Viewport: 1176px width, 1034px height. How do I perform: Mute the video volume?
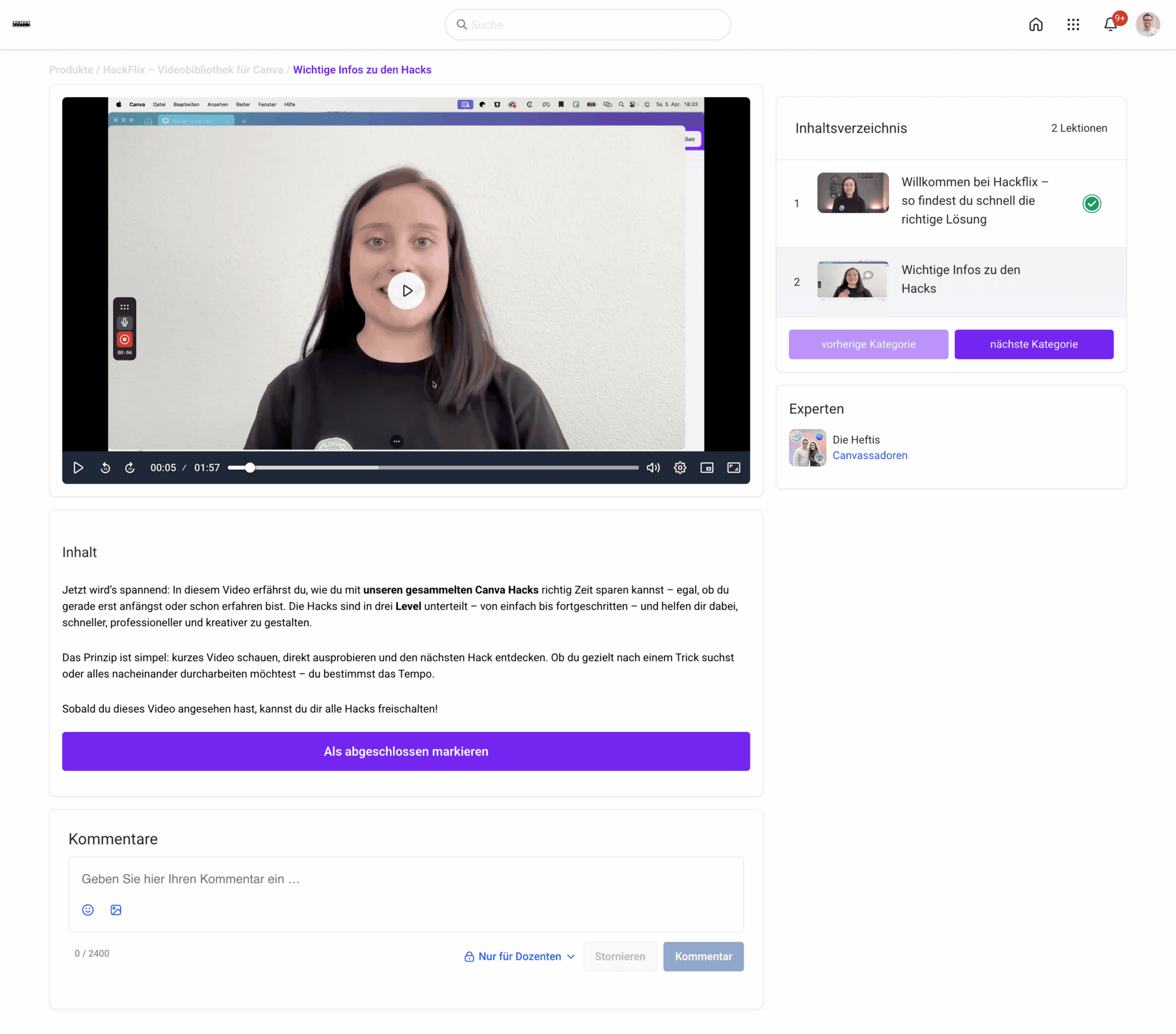click(653, 468)
